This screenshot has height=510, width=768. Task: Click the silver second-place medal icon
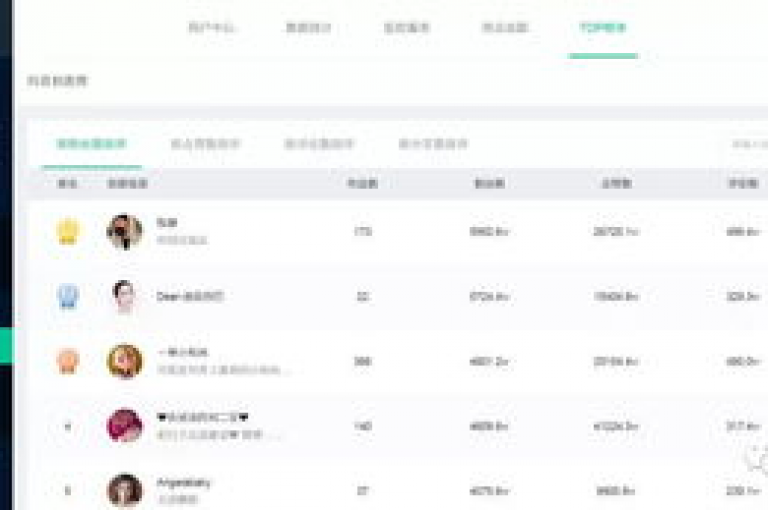68,296
